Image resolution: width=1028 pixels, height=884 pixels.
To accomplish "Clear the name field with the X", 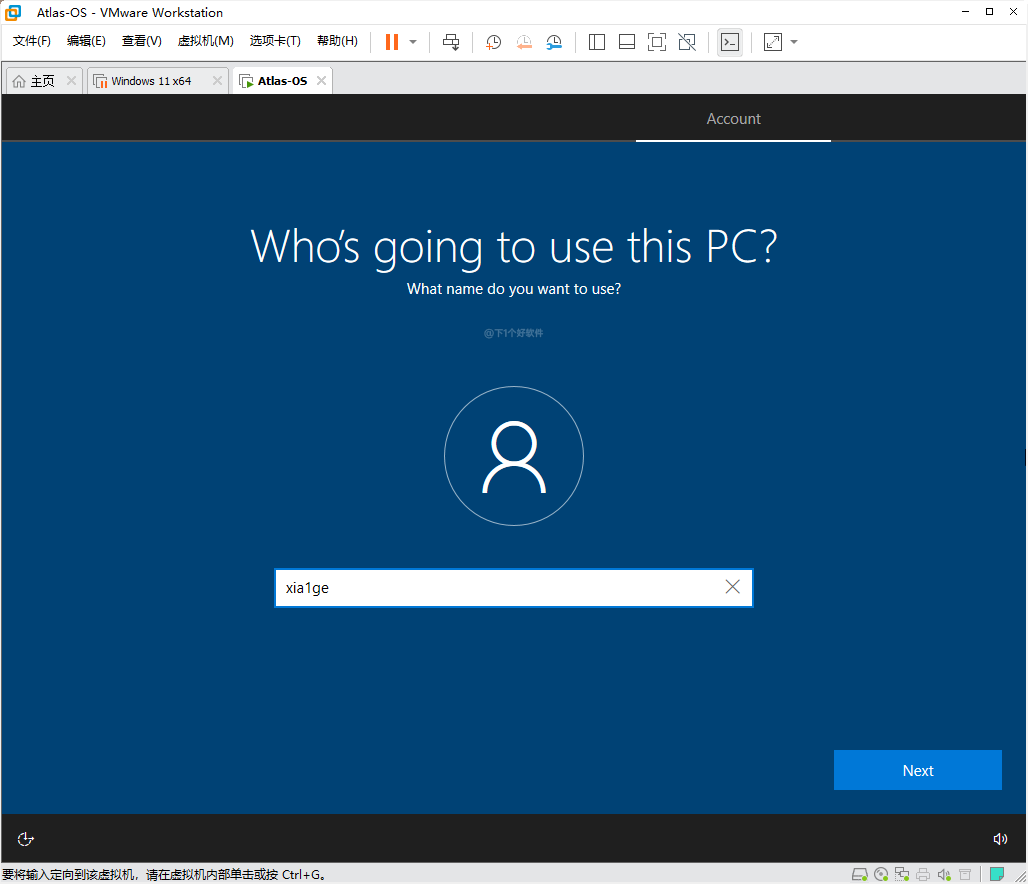I will (732, 587).
